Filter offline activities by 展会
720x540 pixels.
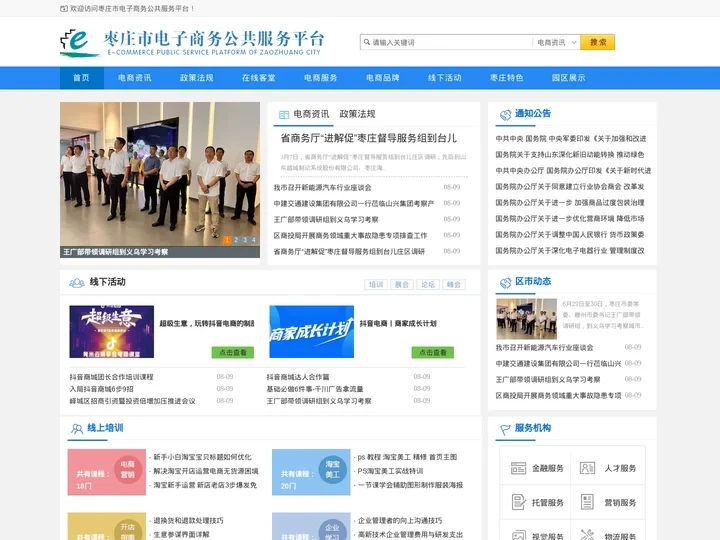pos(402,285)
